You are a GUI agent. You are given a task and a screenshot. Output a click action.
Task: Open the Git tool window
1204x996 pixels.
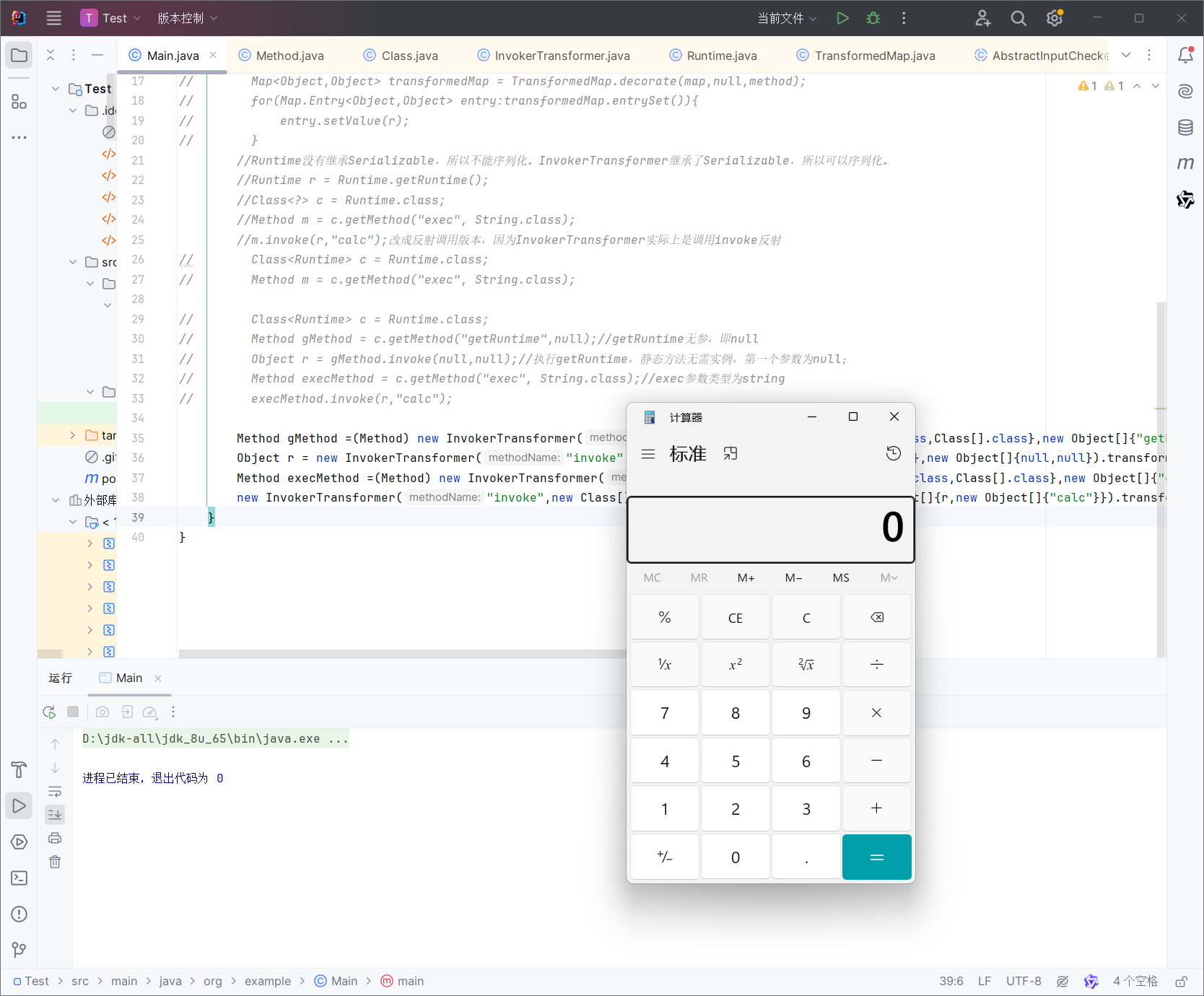point(19,950)
